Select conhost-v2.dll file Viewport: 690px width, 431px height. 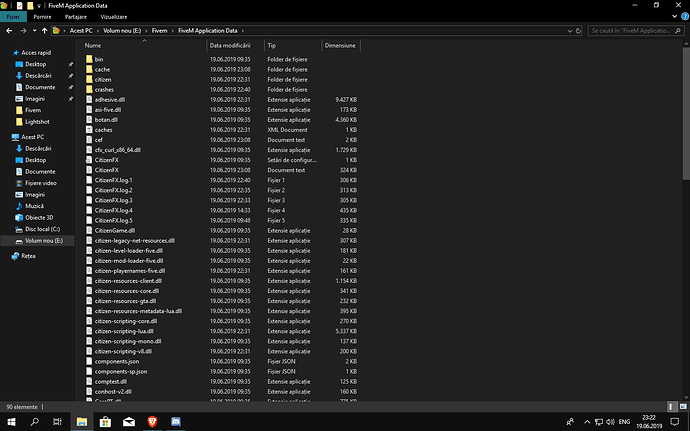click(113, 392)
